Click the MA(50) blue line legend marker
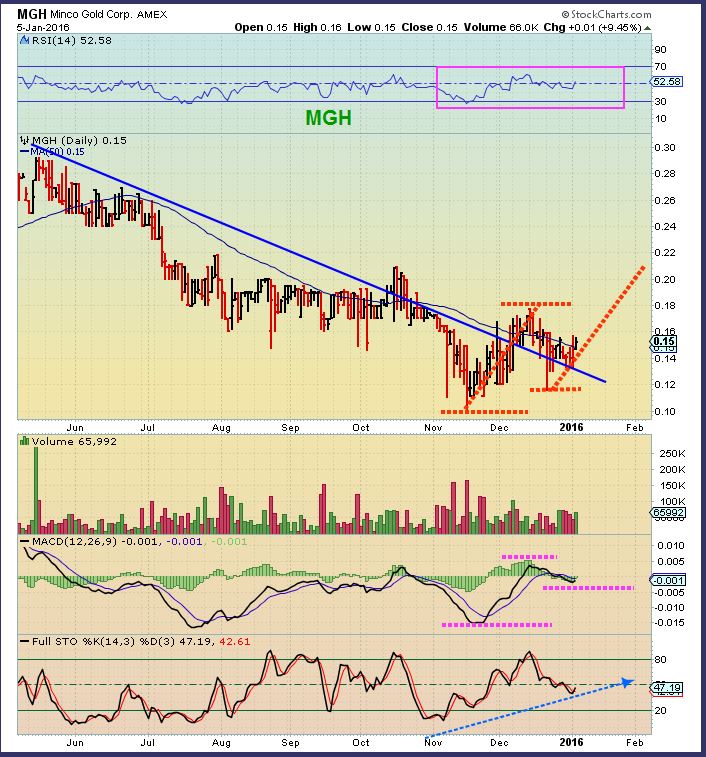706x757 pixels. pos(24,152)
